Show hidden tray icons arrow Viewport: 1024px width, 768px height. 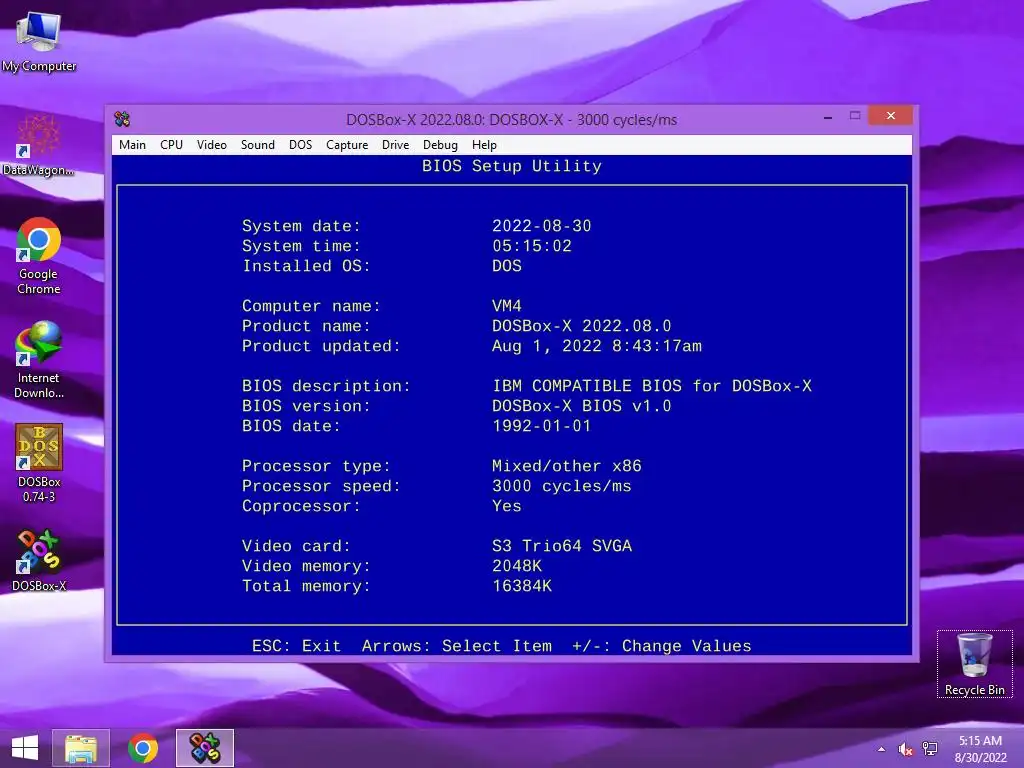coord(882,749)
